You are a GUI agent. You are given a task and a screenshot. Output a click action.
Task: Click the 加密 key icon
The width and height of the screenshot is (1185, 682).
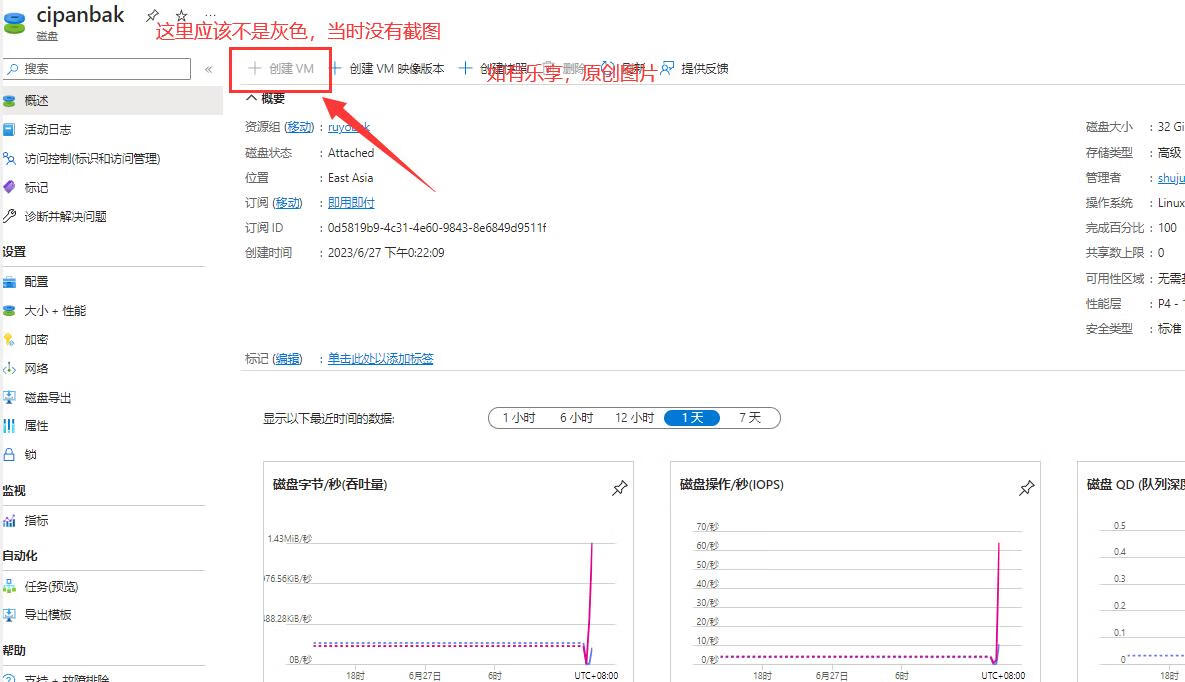click(x=9, y=339)
